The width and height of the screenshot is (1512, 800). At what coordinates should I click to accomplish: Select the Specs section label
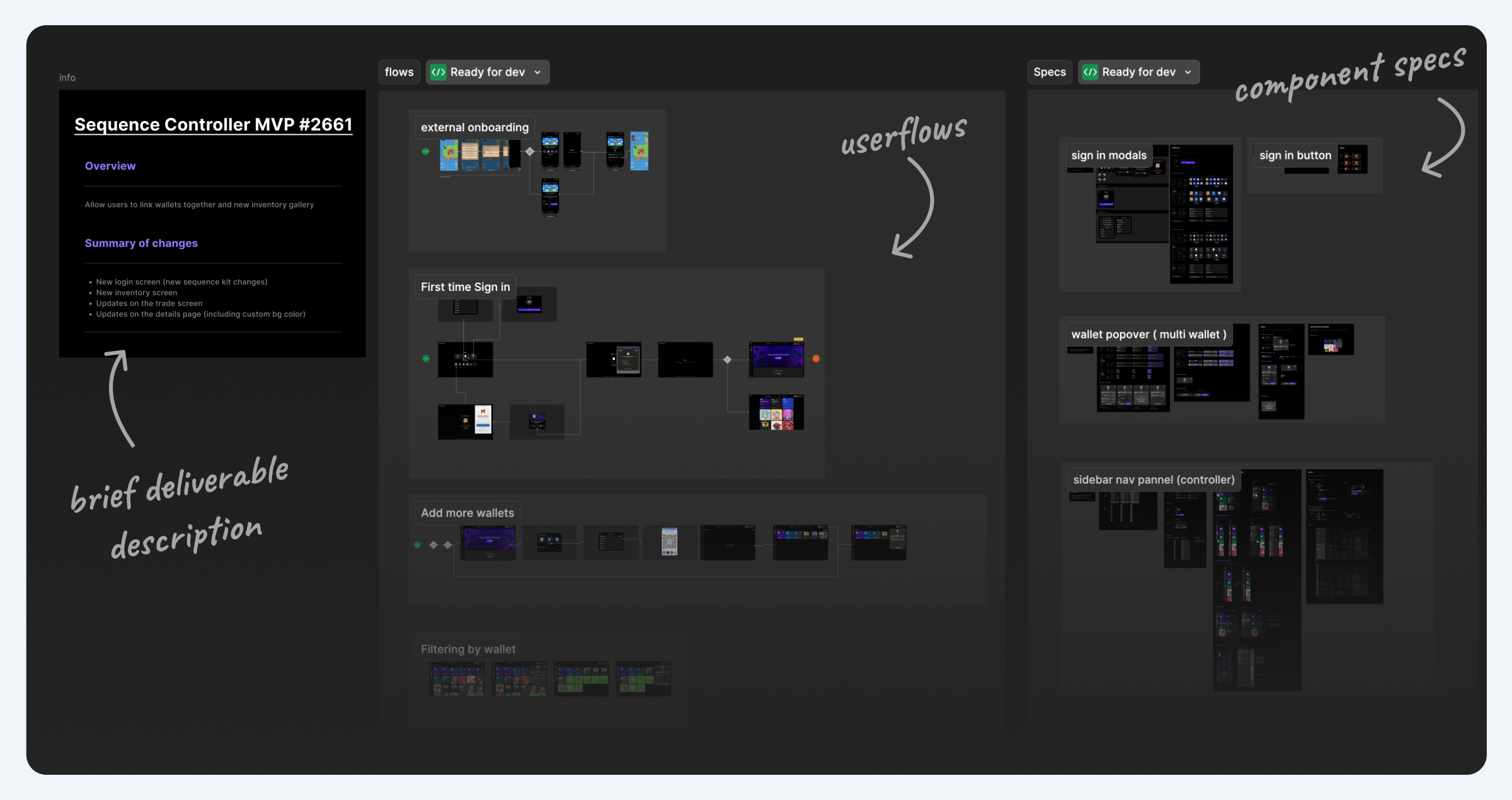pos(1050,72)
